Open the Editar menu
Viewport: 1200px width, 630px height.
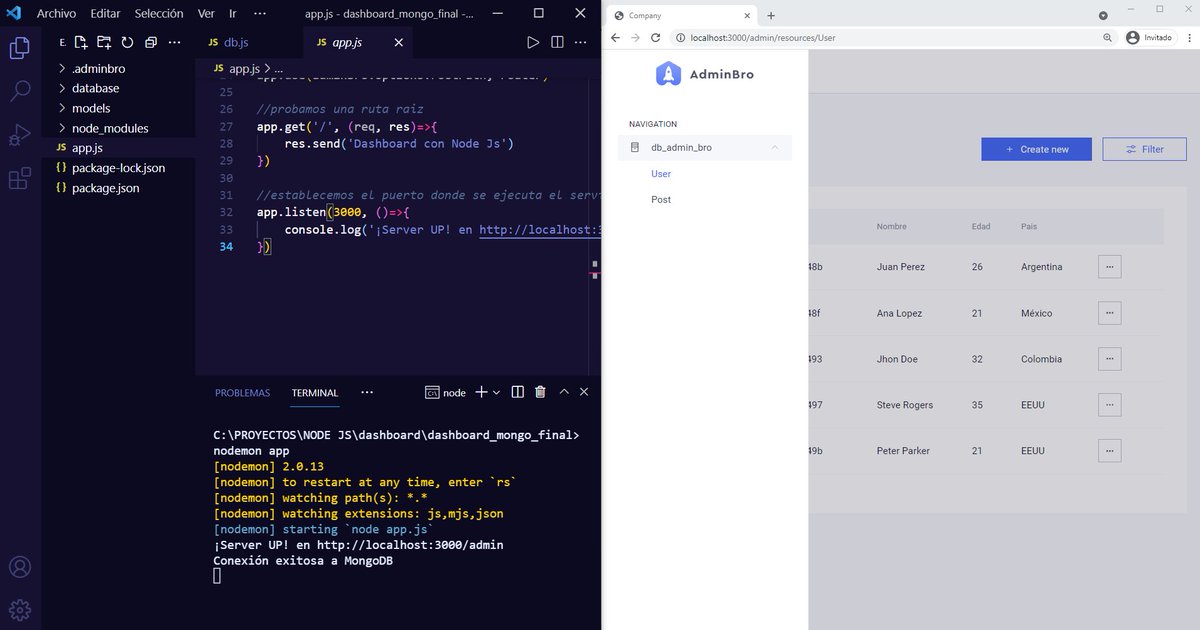click(105, 14)
